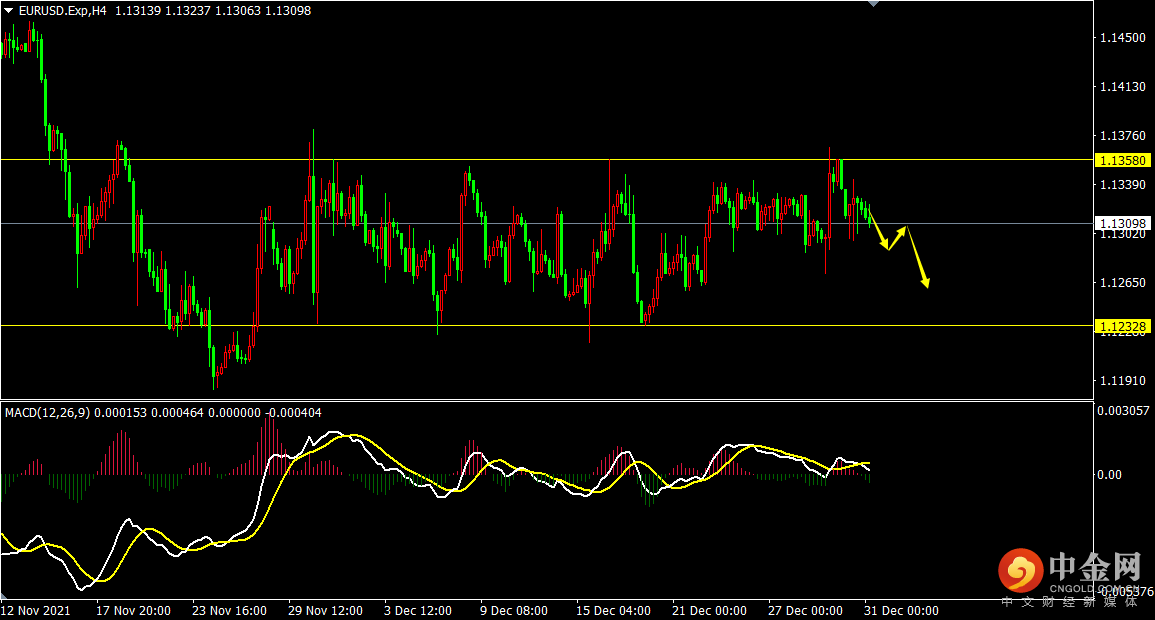Screen dimensions: 1155x620
Task: Click the 中金网 watermark text
Action: tap(1095, 567)
